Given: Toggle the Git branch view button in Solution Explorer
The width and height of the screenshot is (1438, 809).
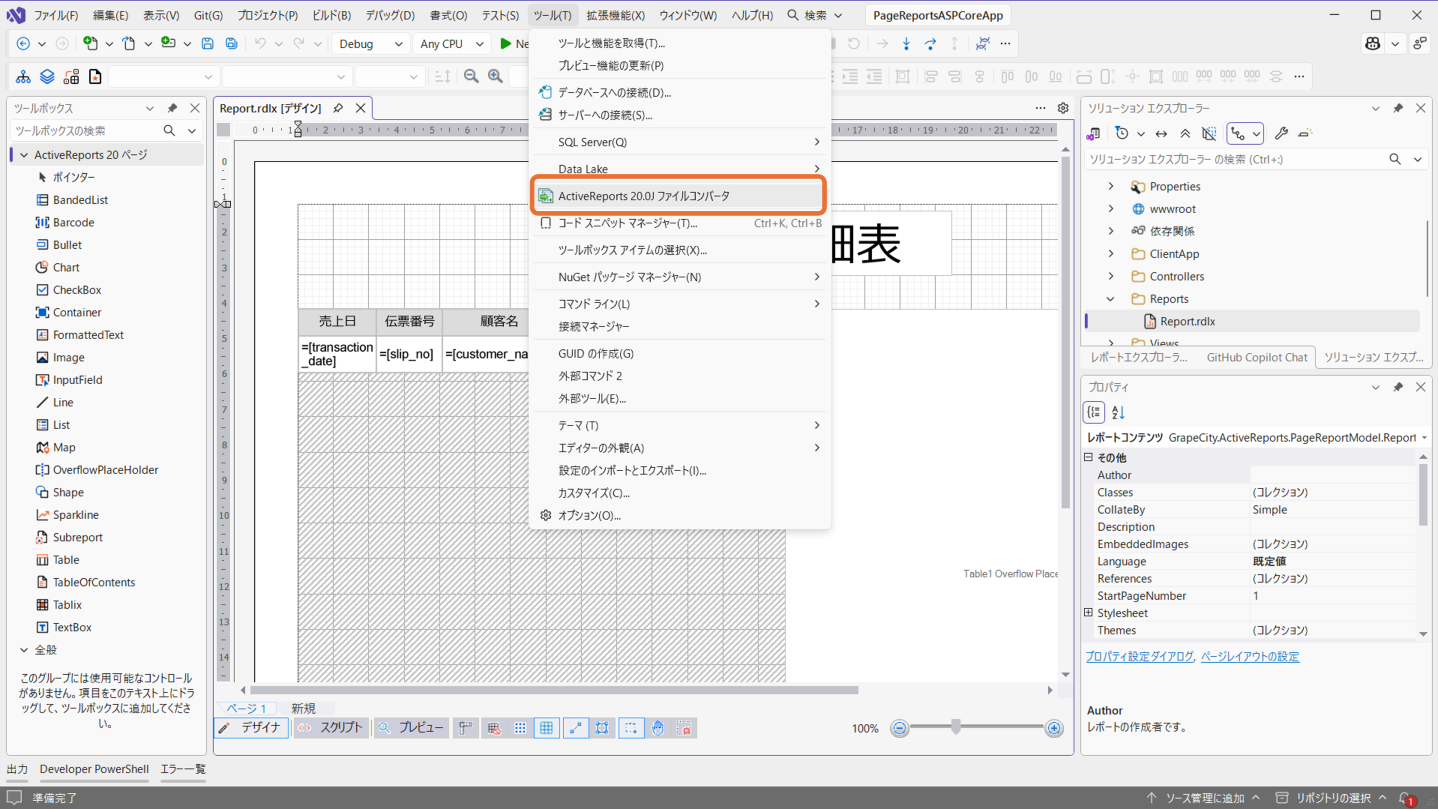Looking at the screenshot, I should click(x=1239, y=133).
